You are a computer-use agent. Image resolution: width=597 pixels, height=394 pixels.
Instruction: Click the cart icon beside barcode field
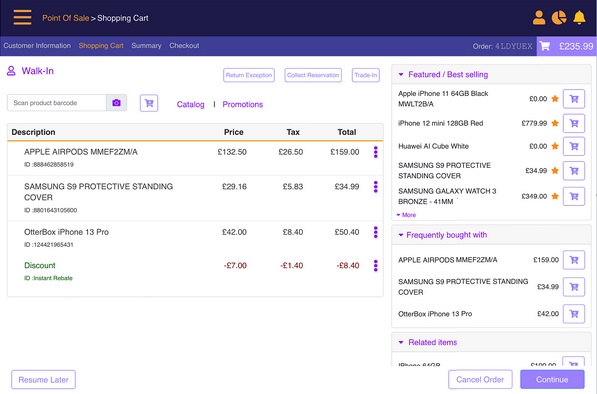tap(149, 103)
